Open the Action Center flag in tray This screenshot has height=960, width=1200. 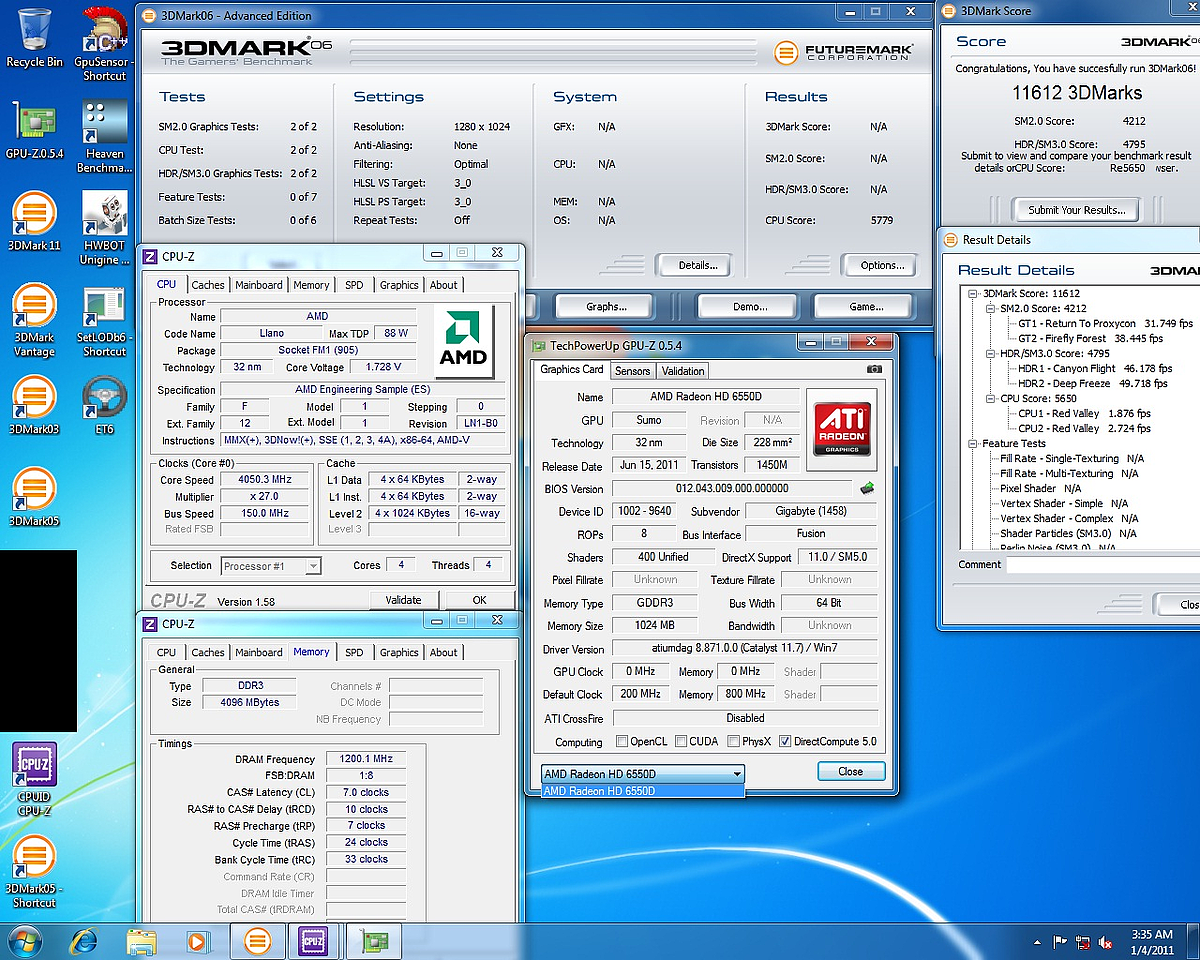coord(1060,942)
